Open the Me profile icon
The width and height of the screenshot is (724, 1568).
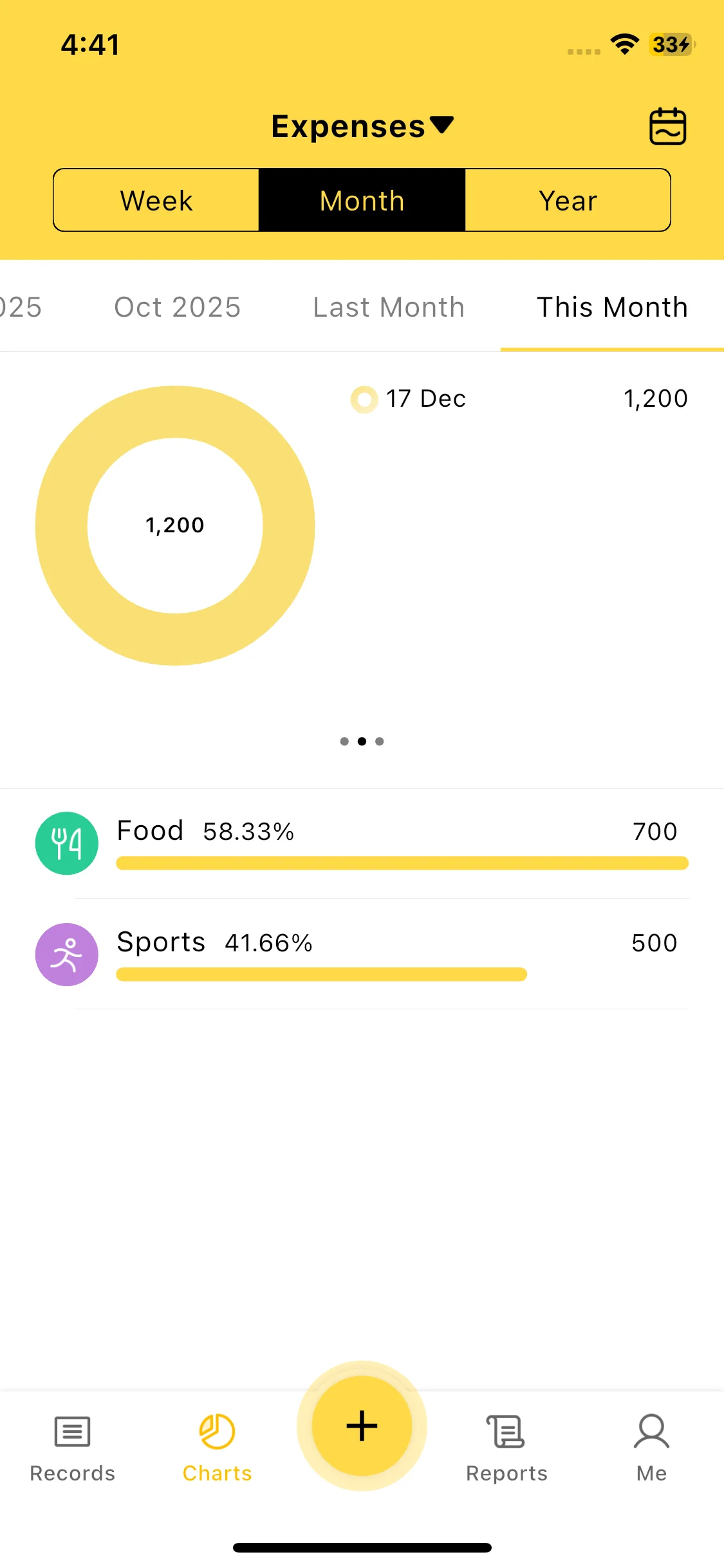pyautogui.click(x=651, y=1432)
